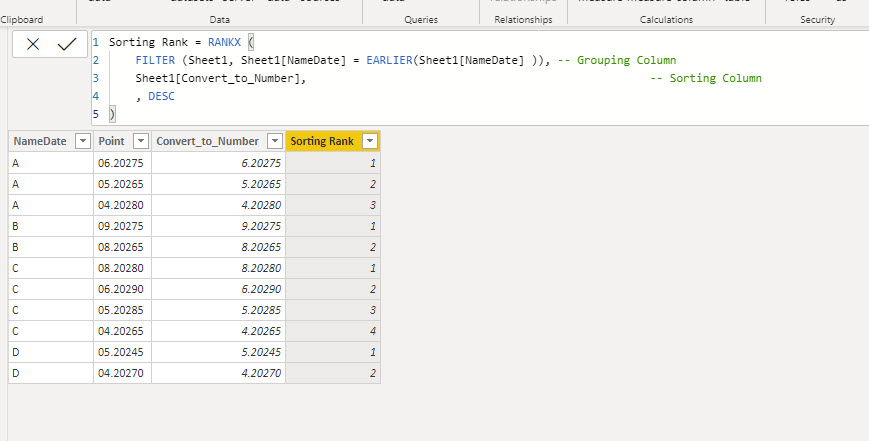Select Point cell 06.20290
Image resolution: width=869 pixels, height=441 pixels.
[x=122, y=289]
